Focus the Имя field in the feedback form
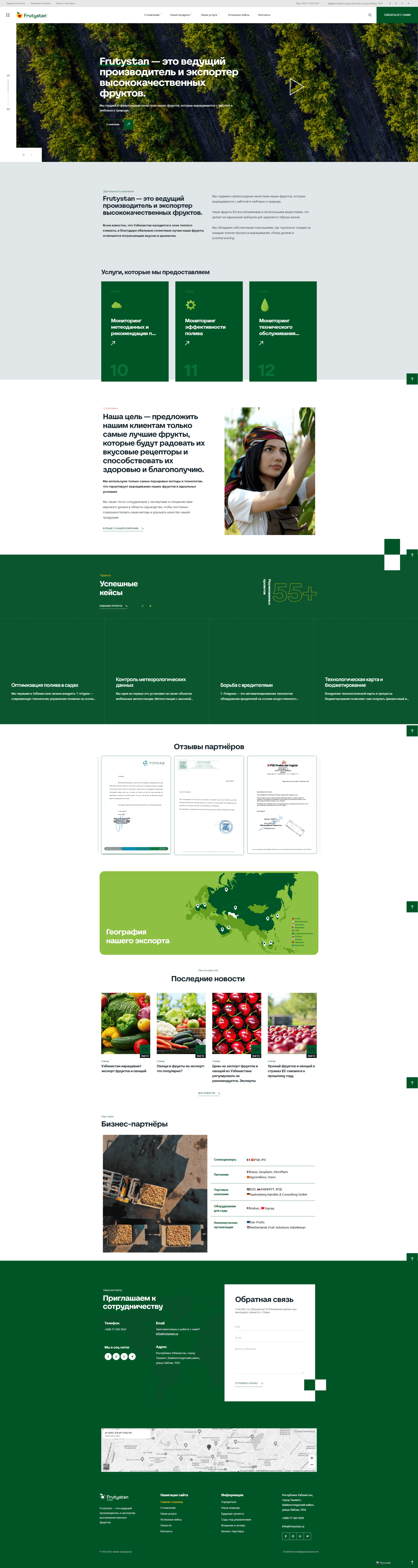Image resolution: width=418 pixels, height=1568 pixels. pos(269,1327)
